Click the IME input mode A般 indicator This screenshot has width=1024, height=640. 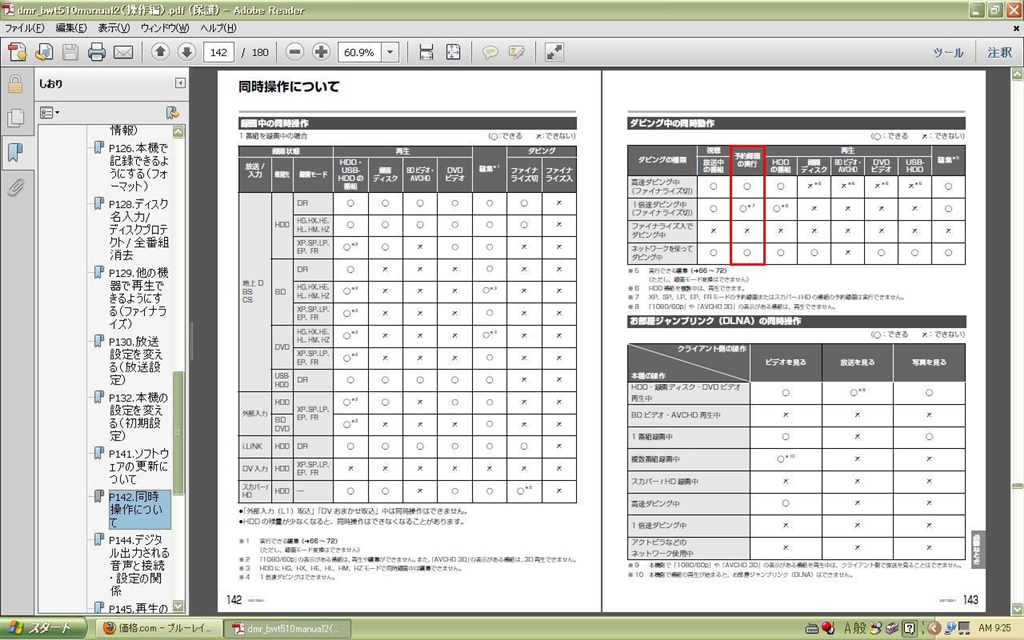point(856,628)
